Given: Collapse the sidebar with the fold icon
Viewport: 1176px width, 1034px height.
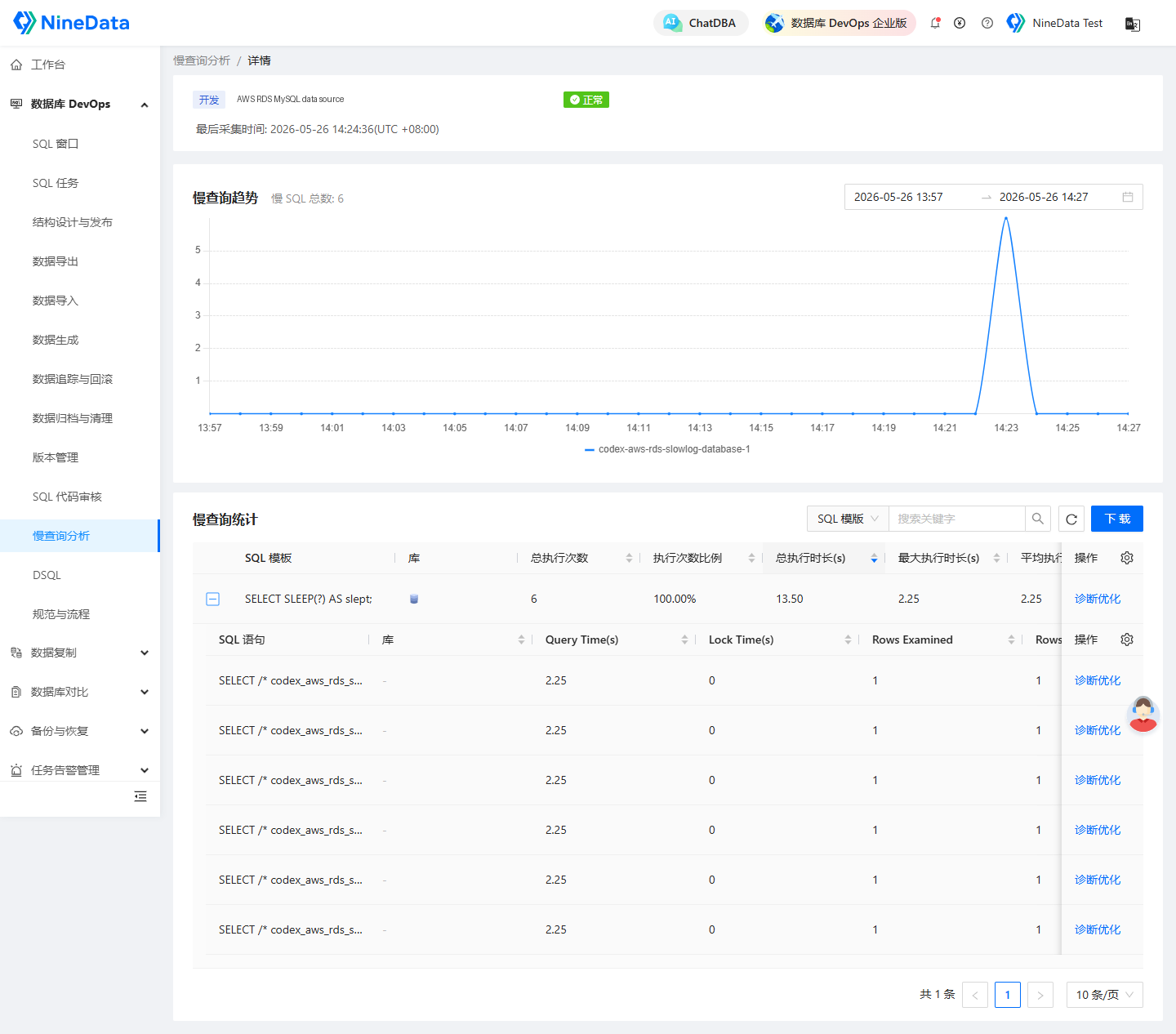Looking at the screenshot, I should tap(140, 796).
